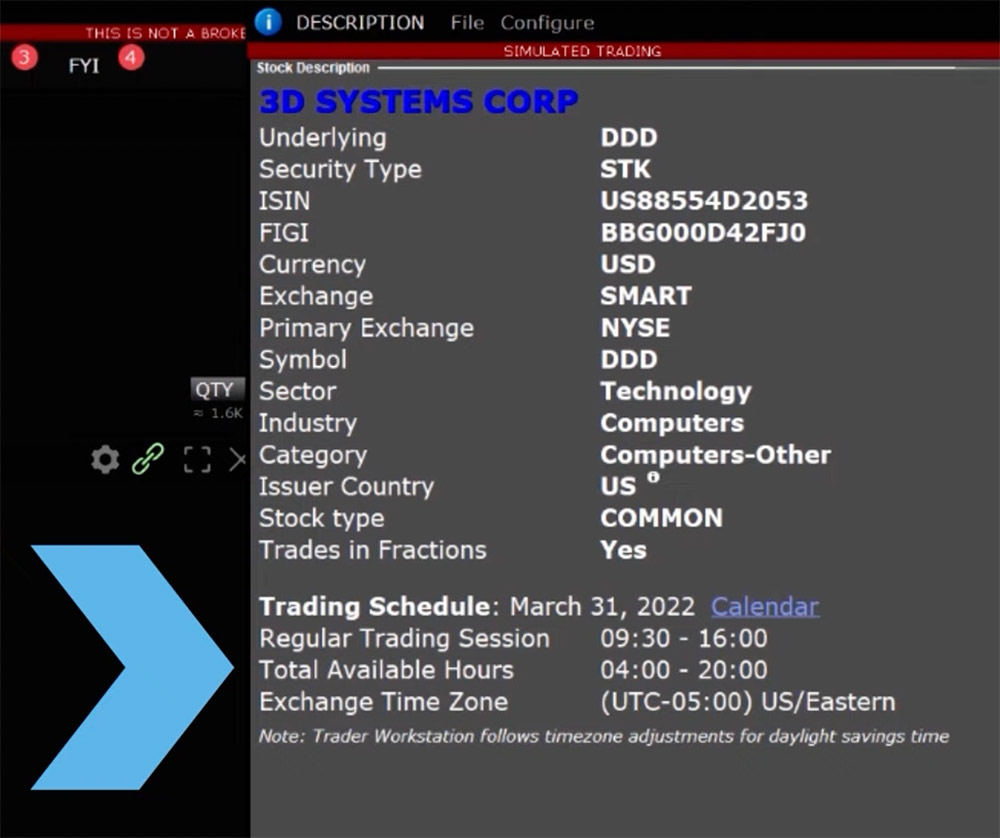This screenshot has width=1000, height=838.
Task: Click the Stock Description header bar
Action: point(314,68)
